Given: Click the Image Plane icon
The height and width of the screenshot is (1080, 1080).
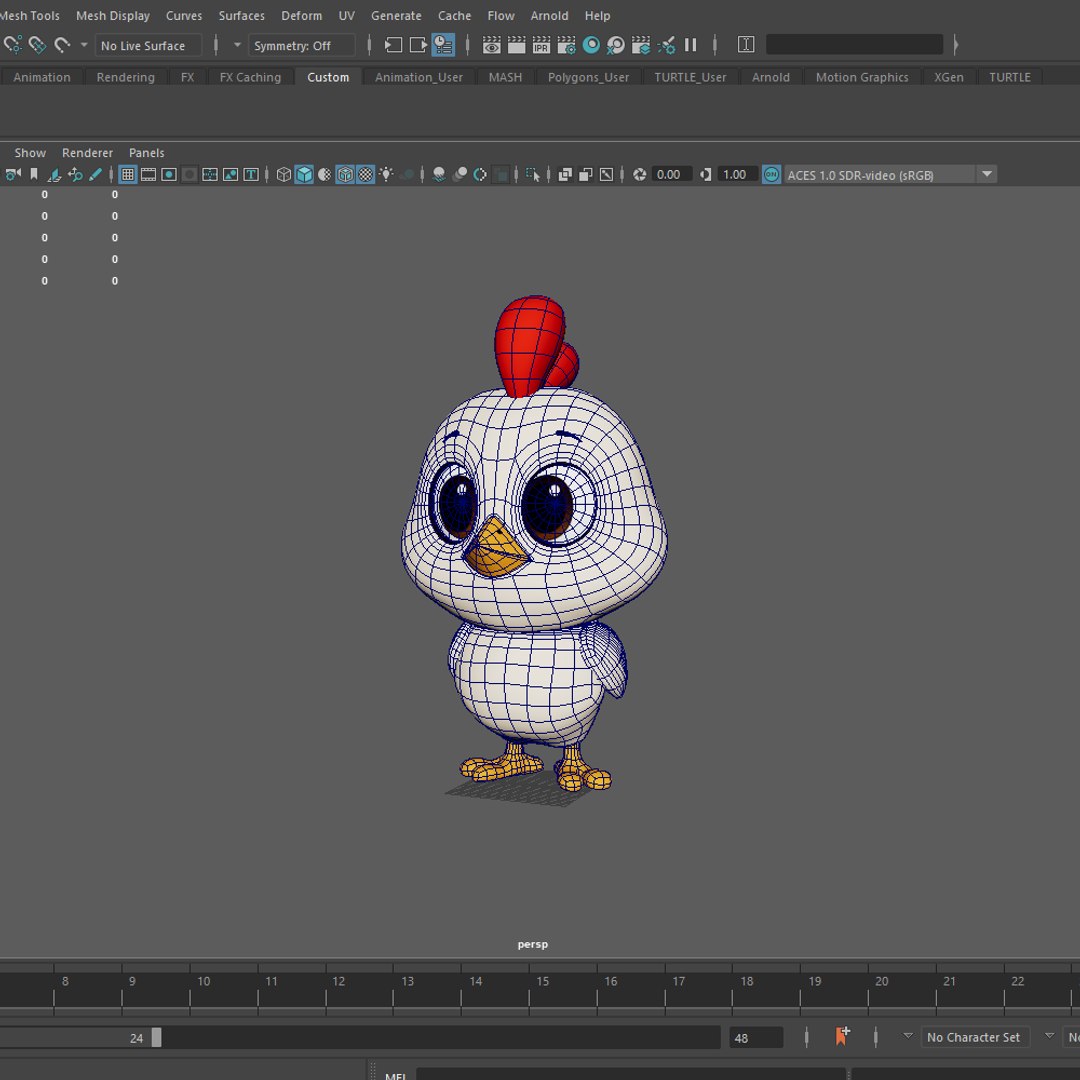Looking at the screenshot, I should [54, 175].
